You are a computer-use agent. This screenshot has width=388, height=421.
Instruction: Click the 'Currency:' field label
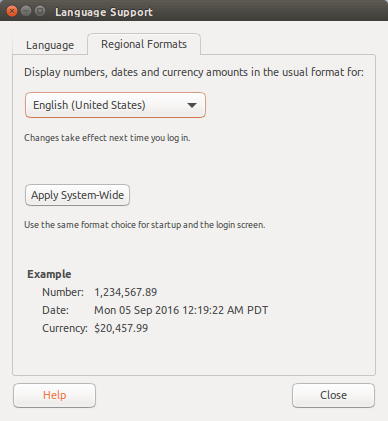65,328
